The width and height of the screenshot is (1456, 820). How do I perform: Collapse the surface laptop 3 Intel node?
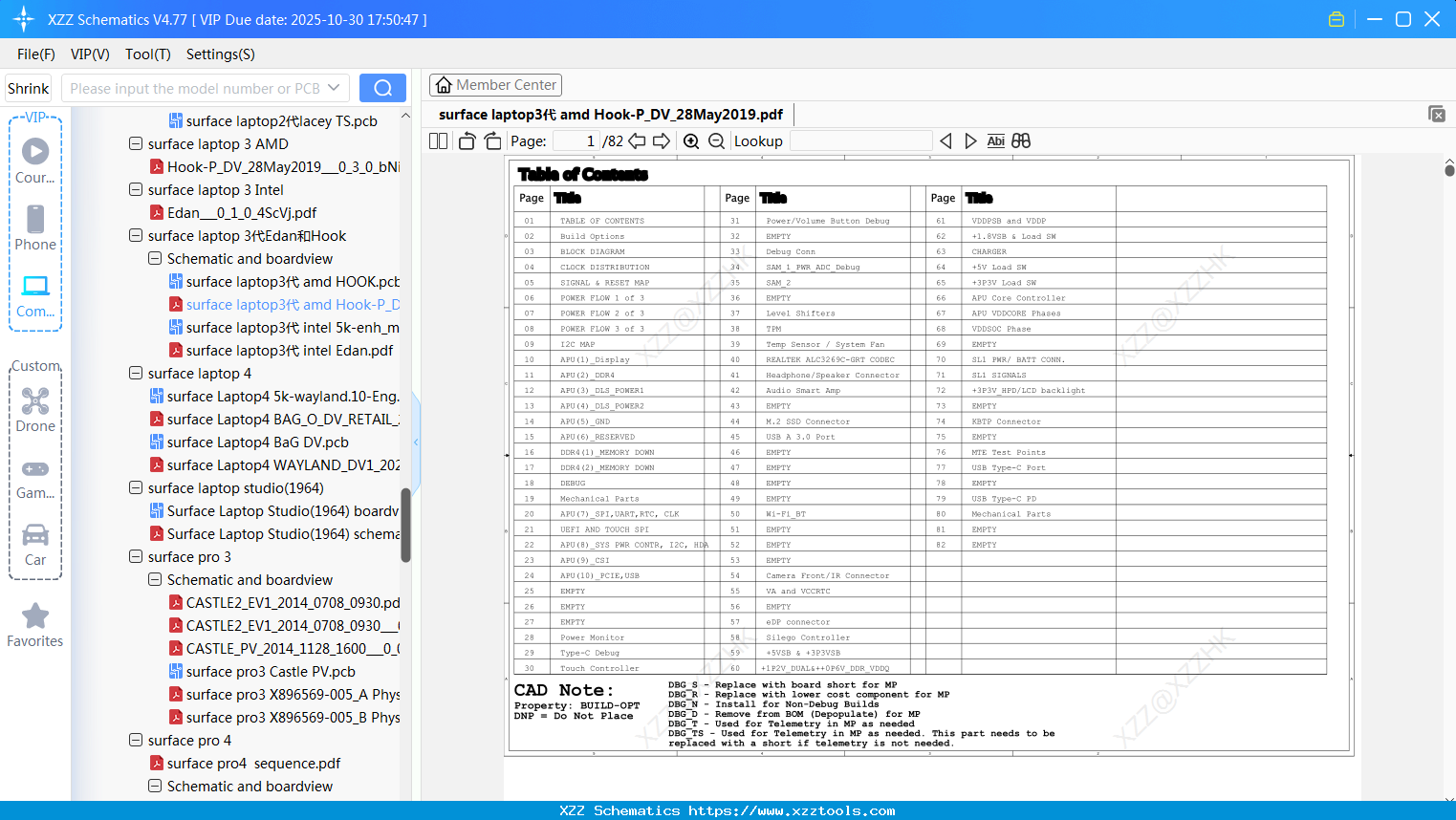click(136, 189)
